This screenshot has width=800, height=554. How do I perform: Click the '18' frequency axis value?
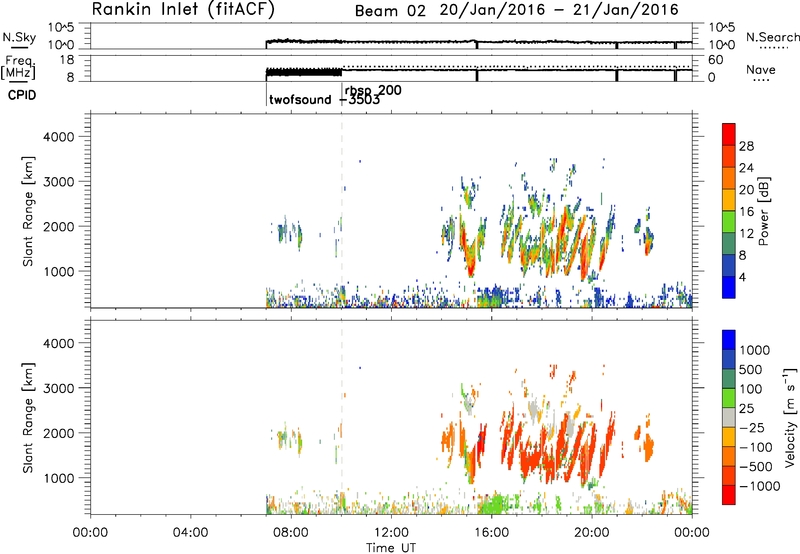tap(67, 60)
